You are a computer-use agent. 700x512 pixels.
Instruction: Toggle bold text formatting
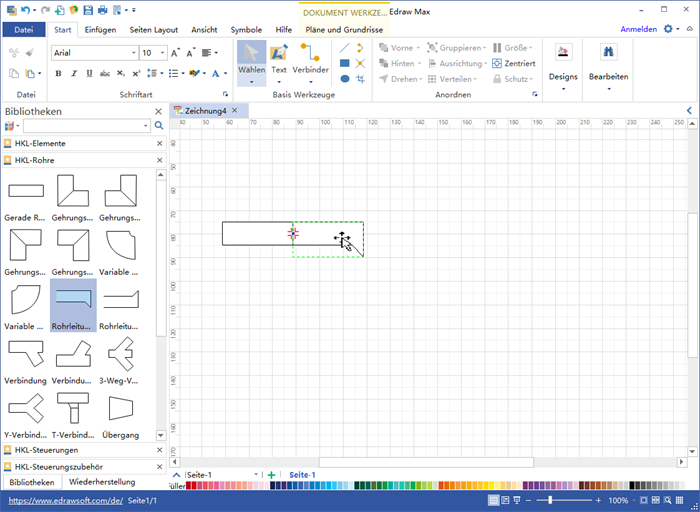click(57, 73)
